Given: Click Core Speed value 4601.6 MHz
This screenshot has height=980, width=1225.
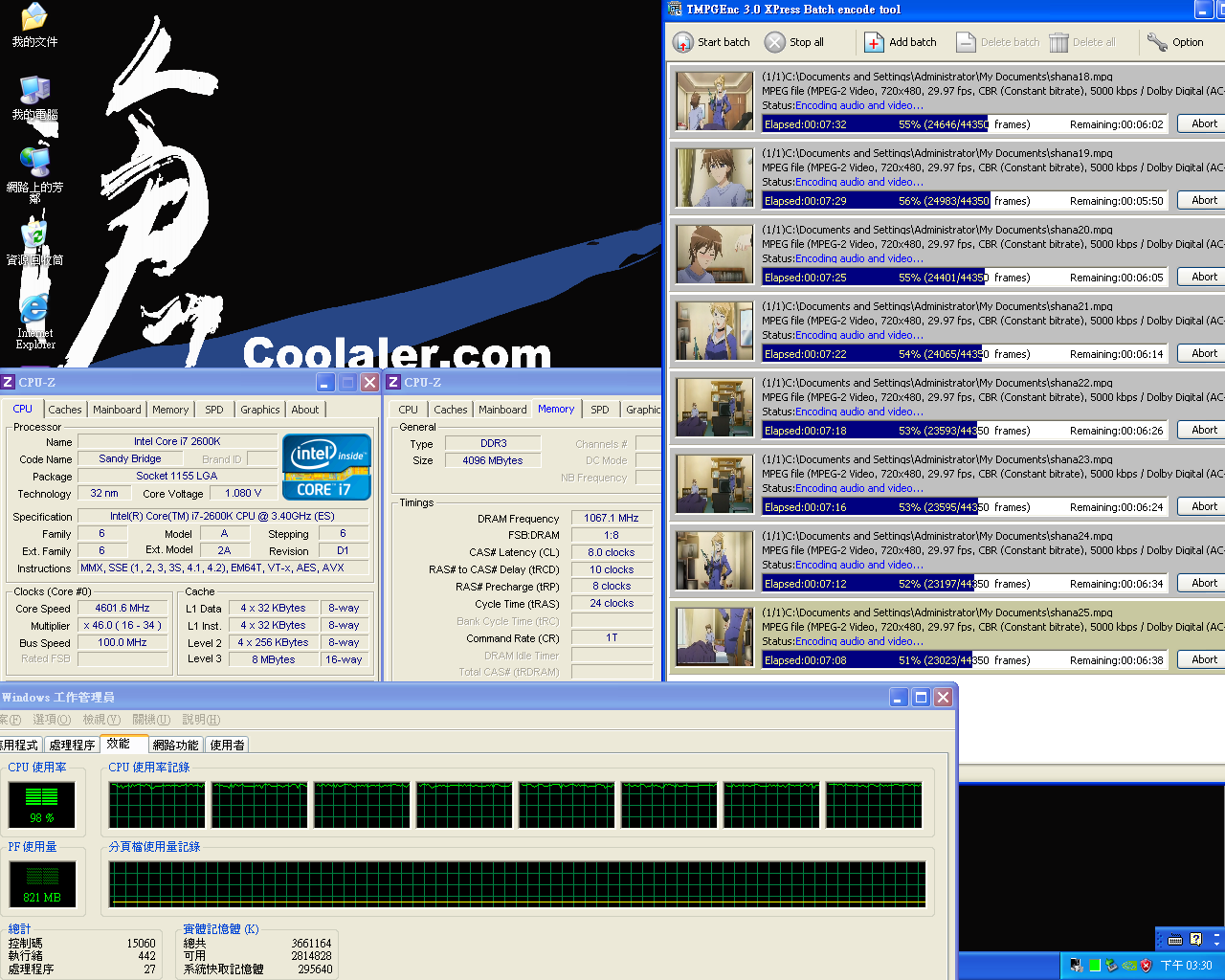Looking at the screenshot, I should [122, 608].
